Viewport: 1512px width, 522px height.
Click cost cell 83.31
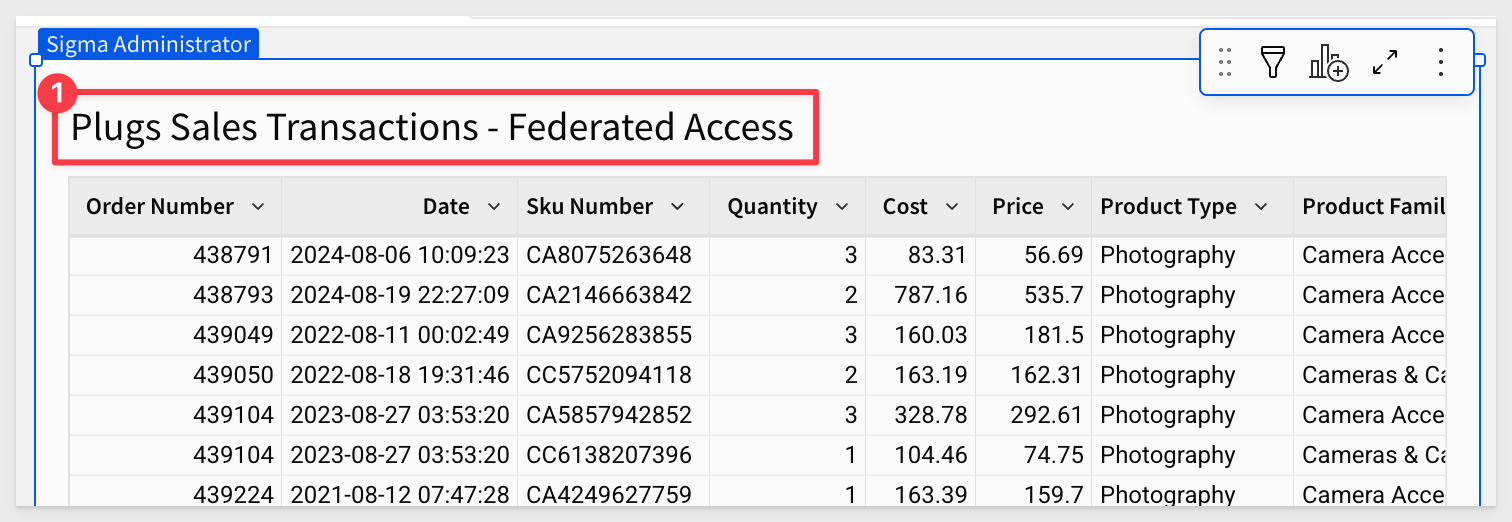click(x=921, y=255)
